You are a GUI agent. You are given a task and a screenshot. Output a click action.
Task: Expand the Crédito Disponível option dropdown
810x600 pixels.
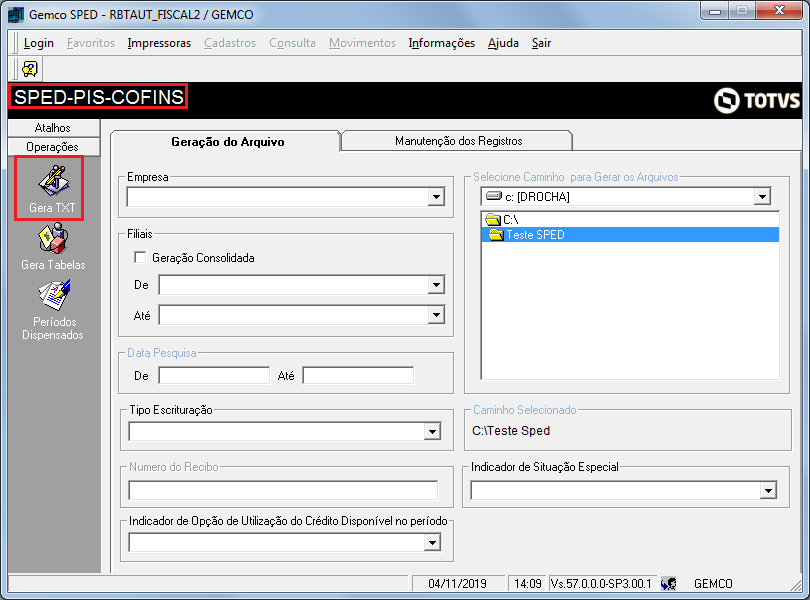tap(432, 543)
